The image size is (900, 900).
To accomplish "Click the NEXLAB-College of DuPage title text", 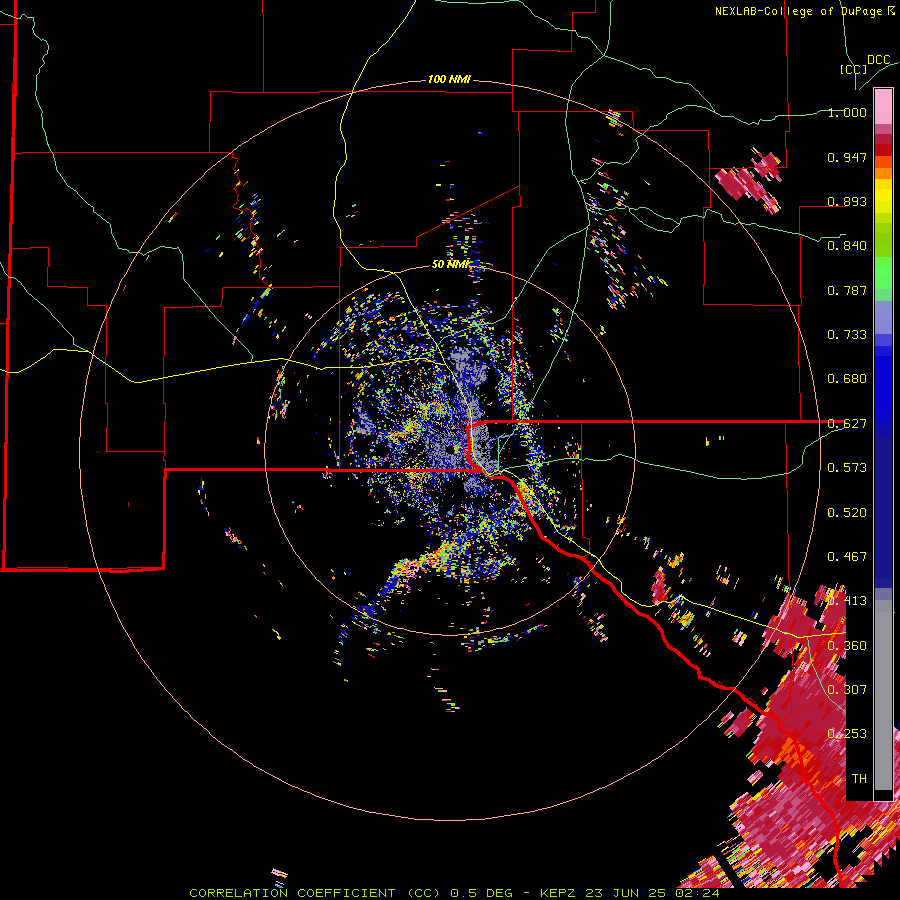I will [798, 11].
